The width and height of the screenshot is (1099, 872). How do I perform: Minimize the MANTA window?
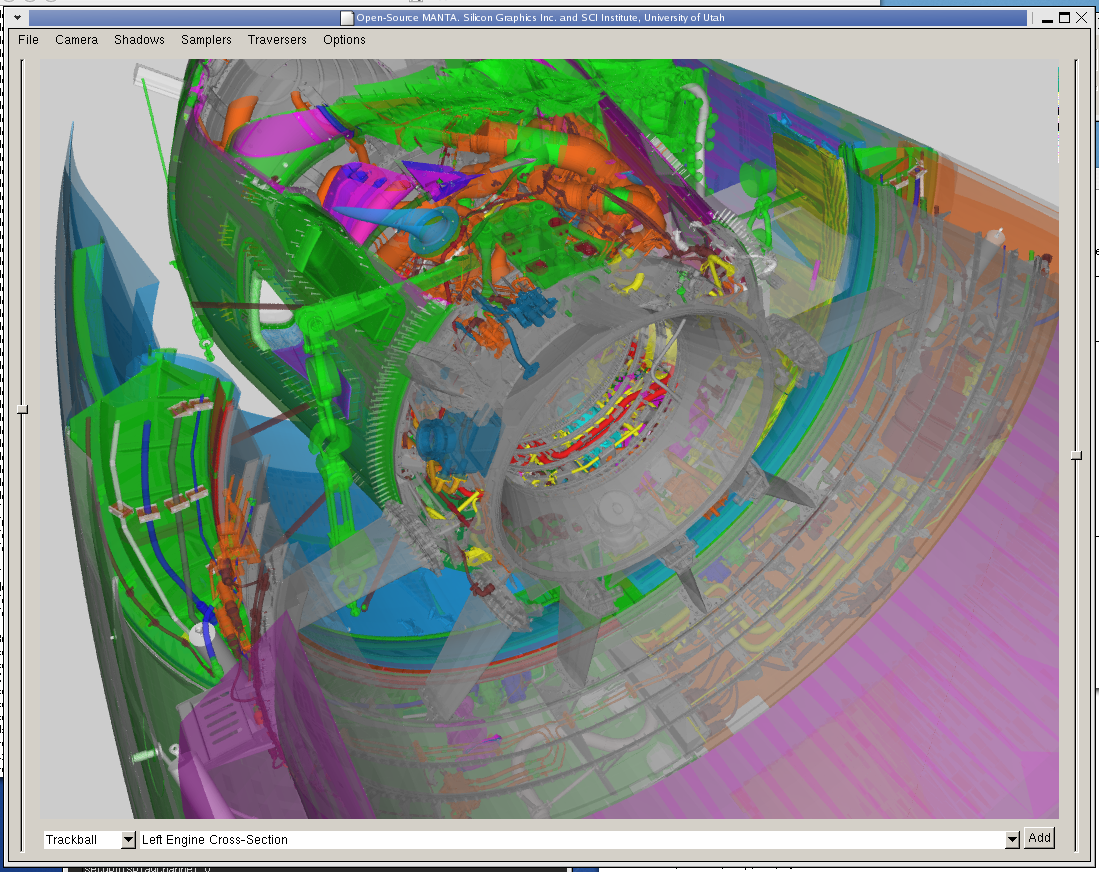click(1047, 18)
